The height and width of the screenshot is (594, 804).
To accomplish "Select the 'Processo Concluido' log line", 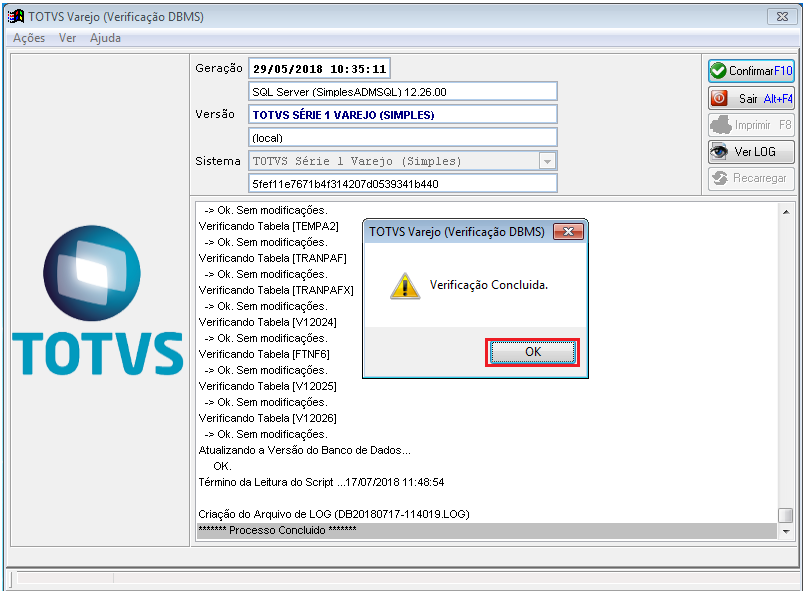I will (487, 530).
